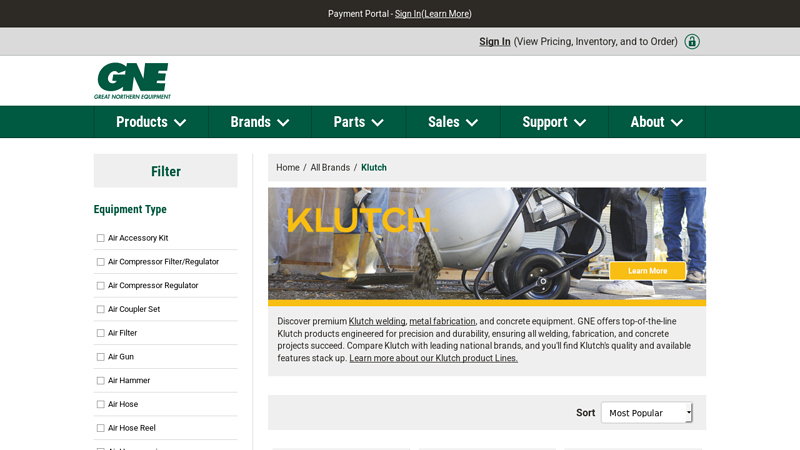
Task: Click the Equipment Type heading
Action: (x=130, y=209)
